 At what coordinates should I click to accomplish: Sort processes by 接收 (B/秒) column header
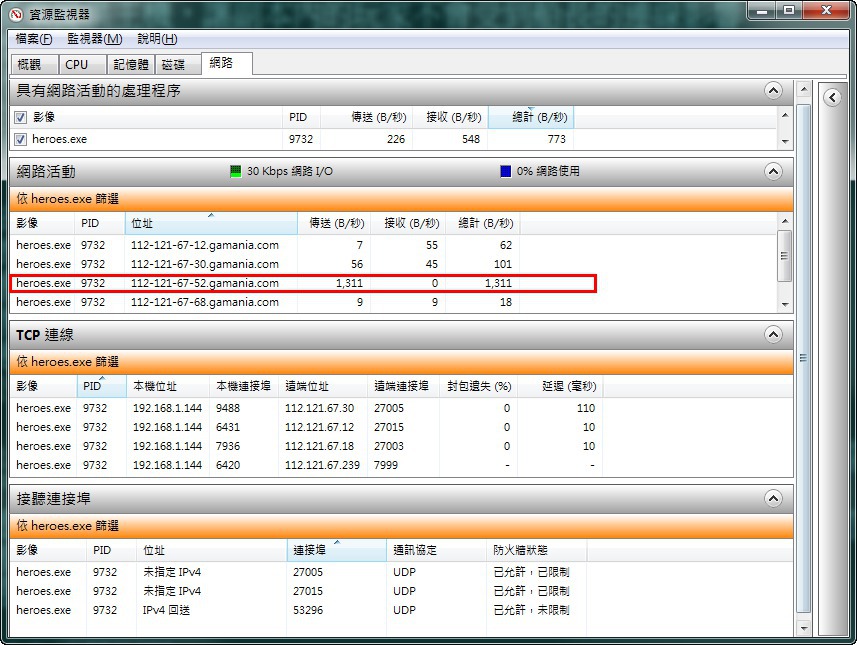450,117
